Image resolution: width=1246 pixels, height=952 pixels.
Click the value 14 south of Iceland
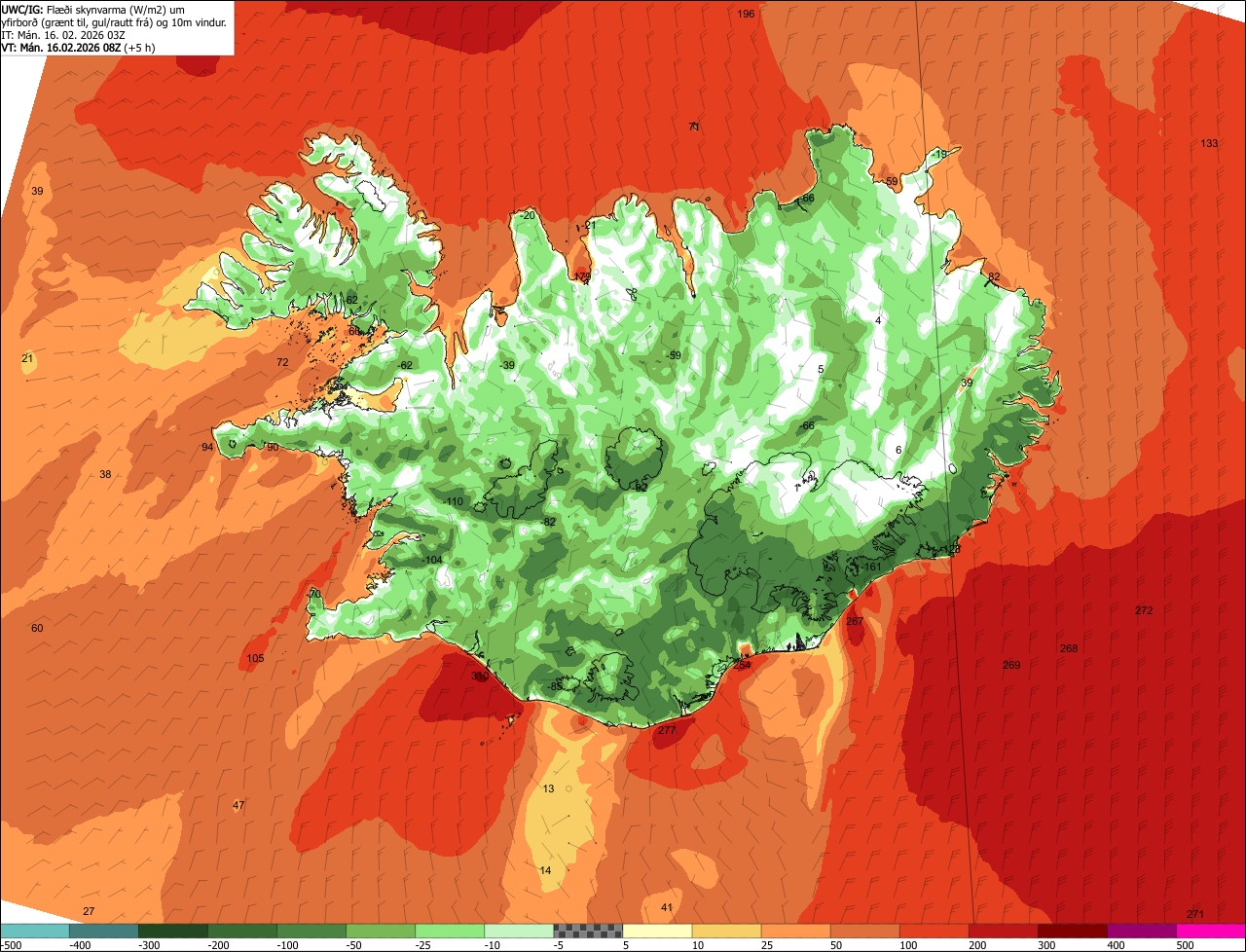pyautogui.click(x=545, y=870)
